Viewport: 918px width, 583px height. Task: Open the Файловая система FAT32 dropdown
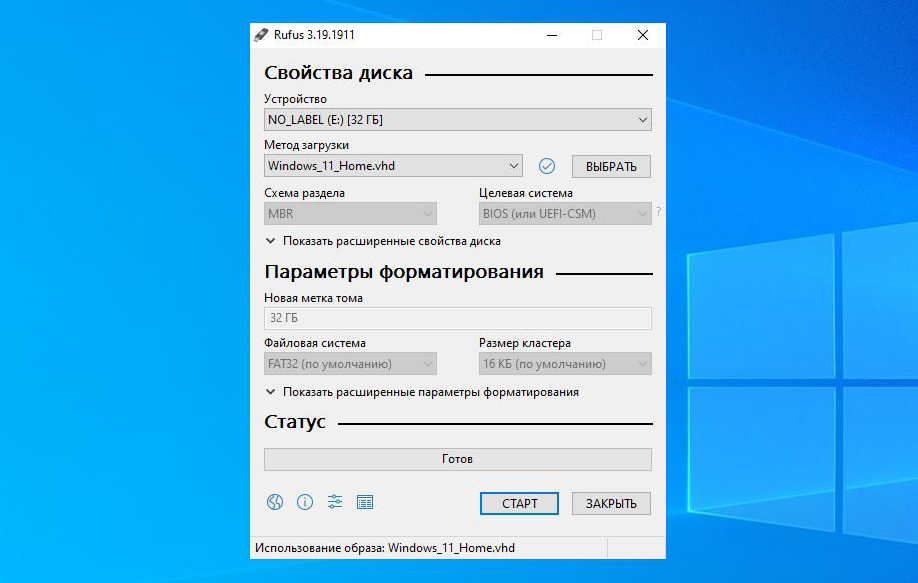(350, 363)
